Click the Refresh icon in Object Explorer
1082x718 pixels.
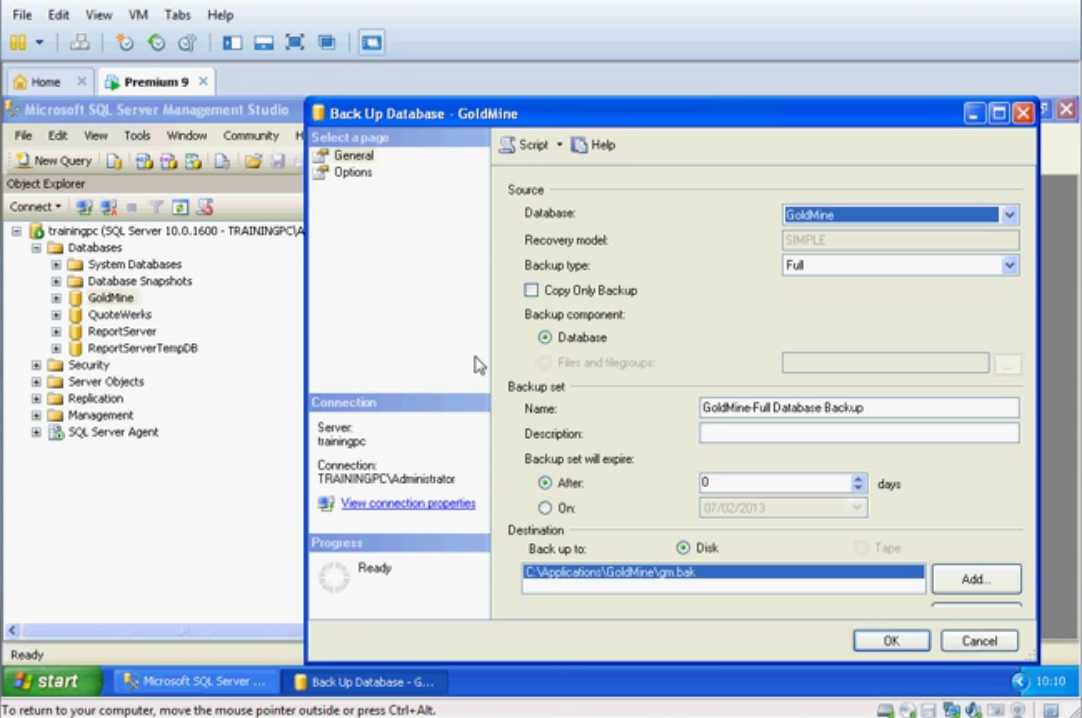click(180, 207)
